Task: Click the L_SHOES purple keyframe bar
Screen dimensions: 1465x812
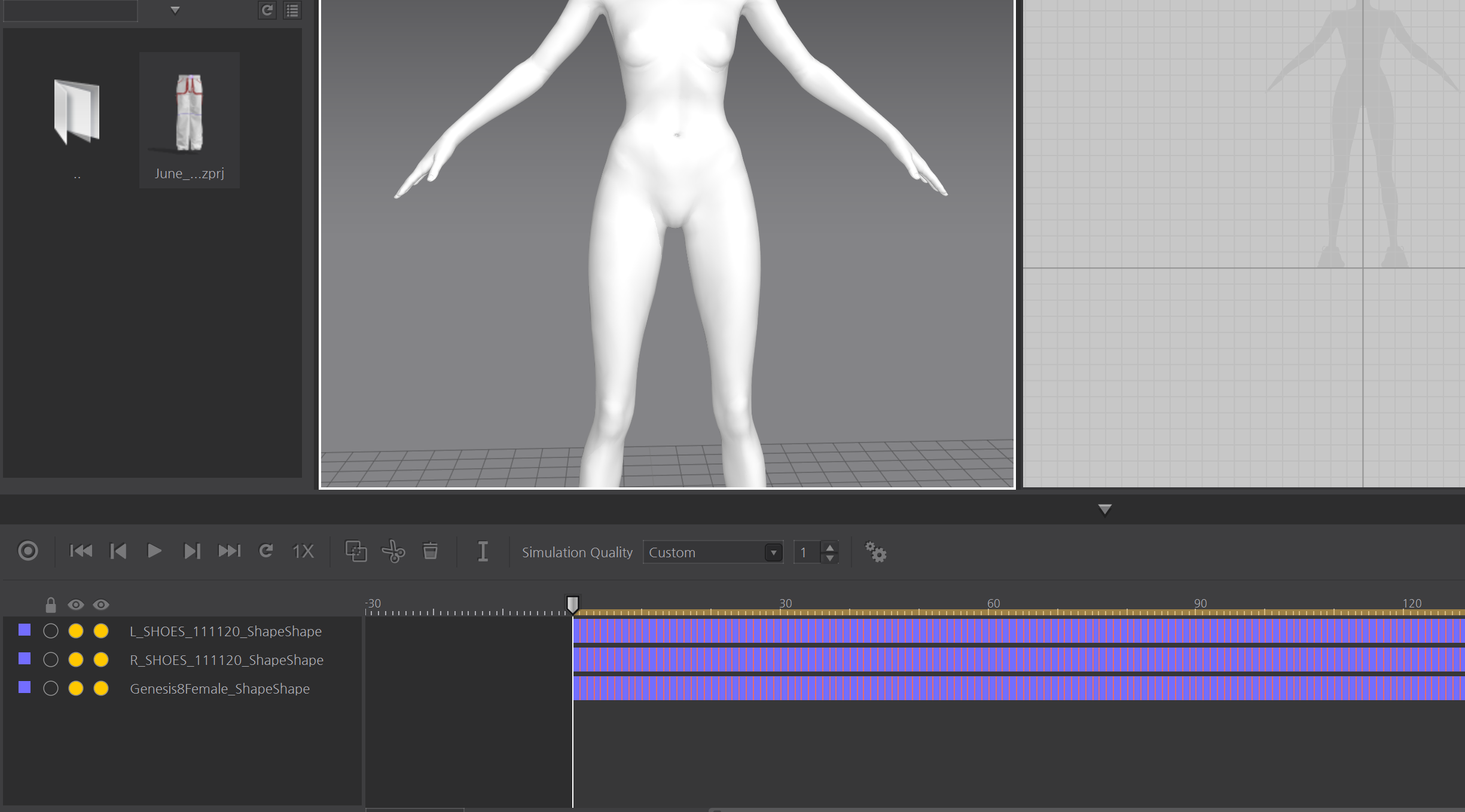Action: pos(1019,631)
